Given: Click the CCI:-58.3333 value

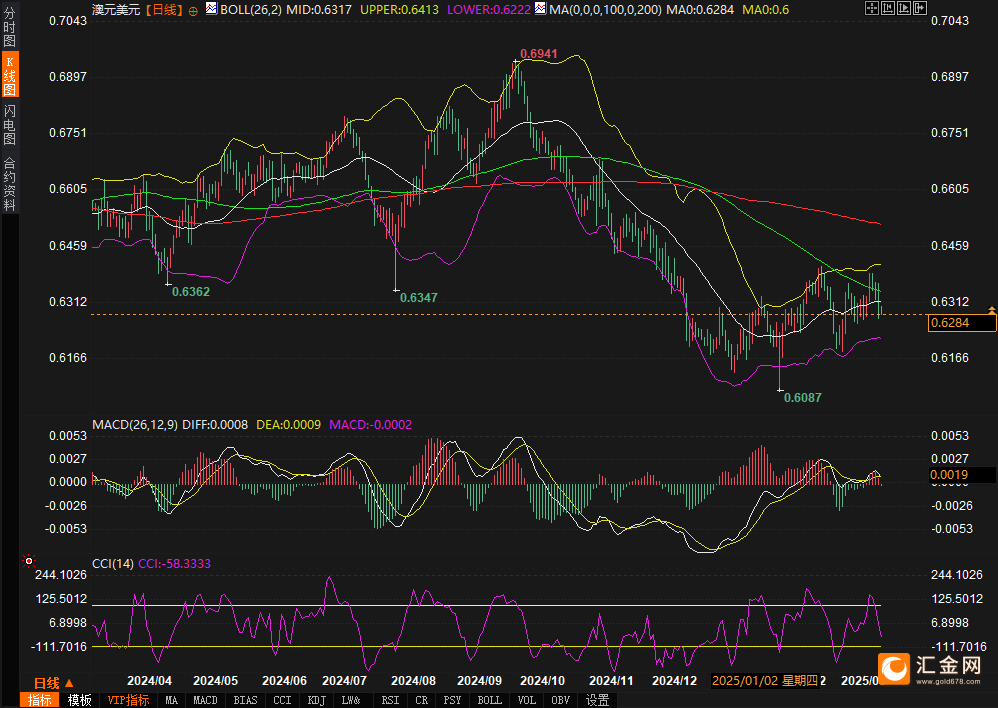Looking at the screenshot, I should click(x=174, y=563).
